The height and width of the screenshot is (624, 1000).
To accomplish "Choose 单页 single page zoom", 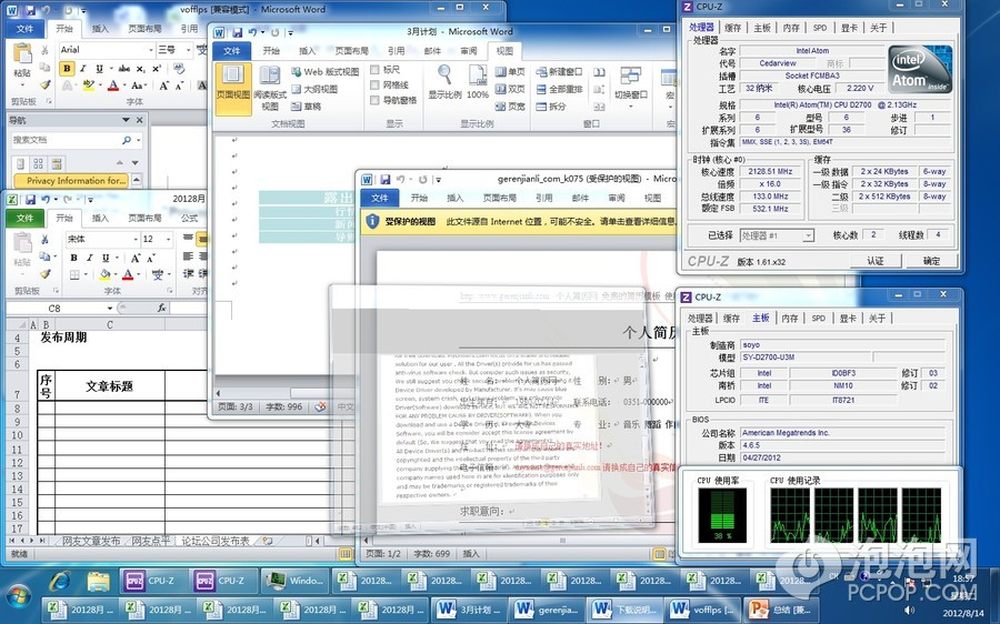I will pyautogui.click(x=510, y=71).
